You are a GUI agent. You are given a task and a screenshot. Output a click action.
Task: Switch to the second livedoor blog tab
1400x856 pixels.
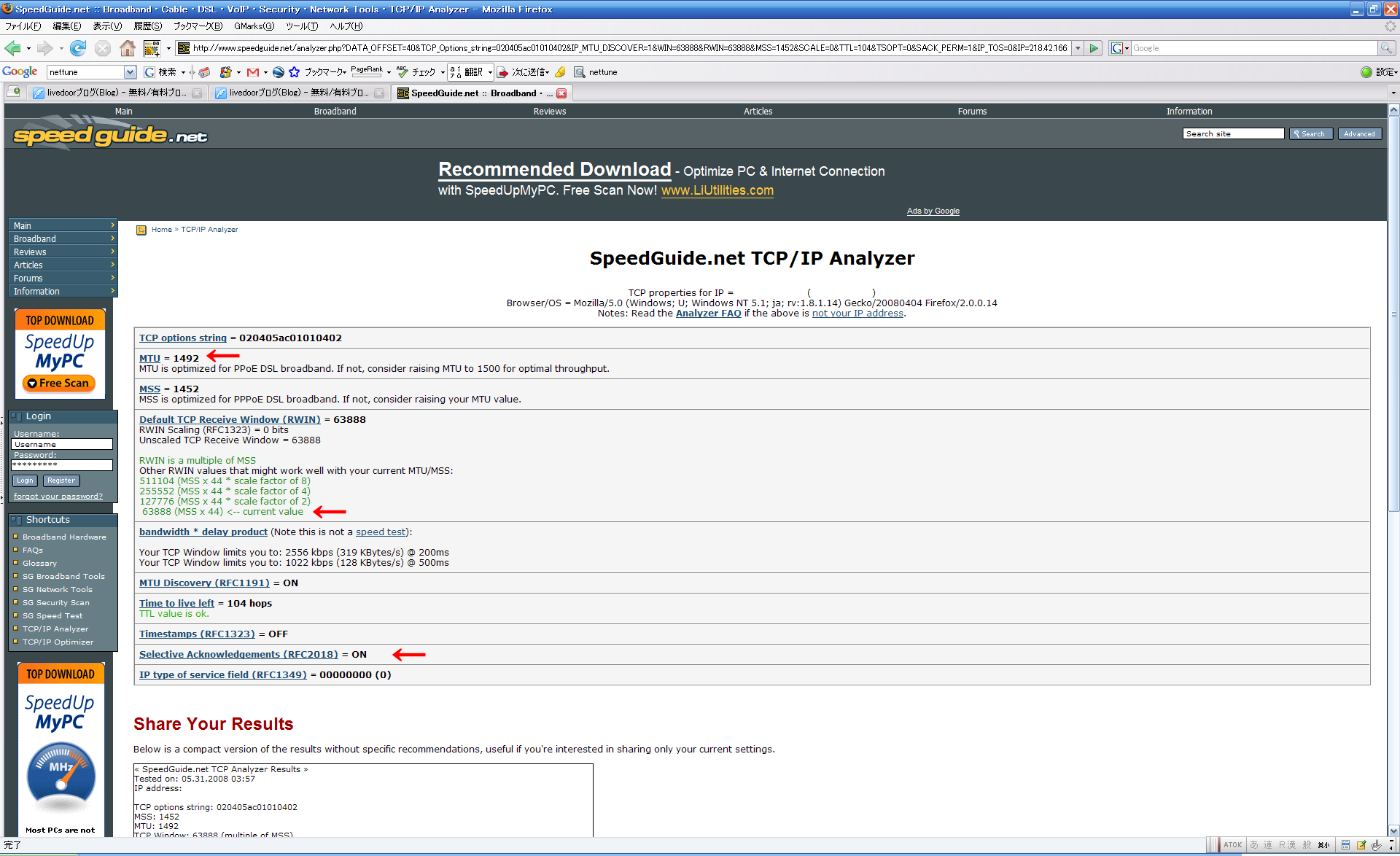(299, 93)
